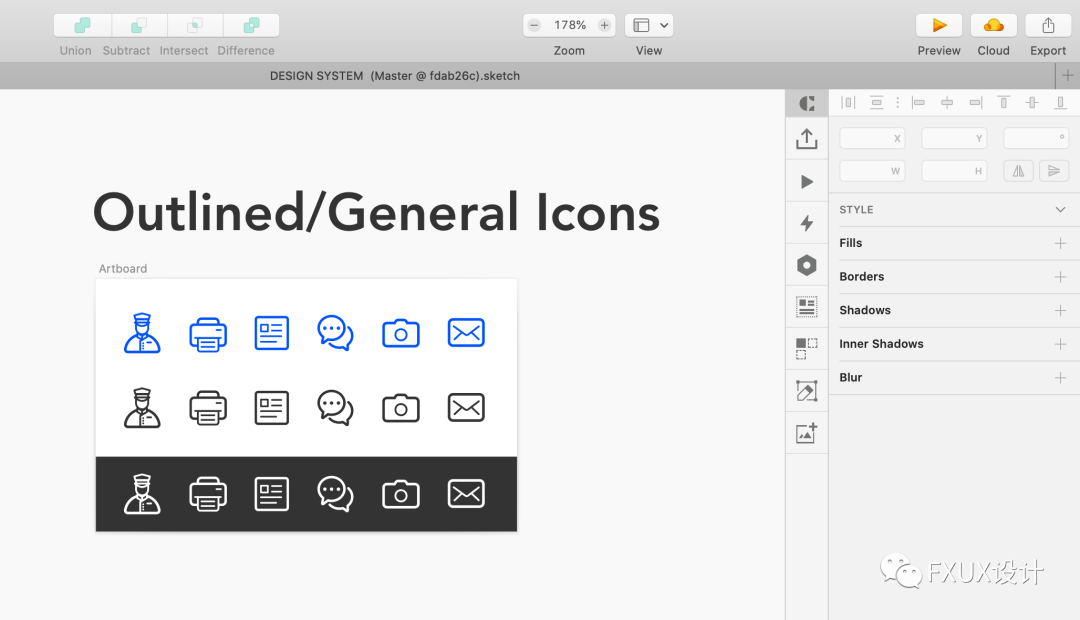The width and height of the screenshot is (1080, 620).
Task: Add a fill with Fills plus
Action: pyautogui.click(x=1060, y=243)
